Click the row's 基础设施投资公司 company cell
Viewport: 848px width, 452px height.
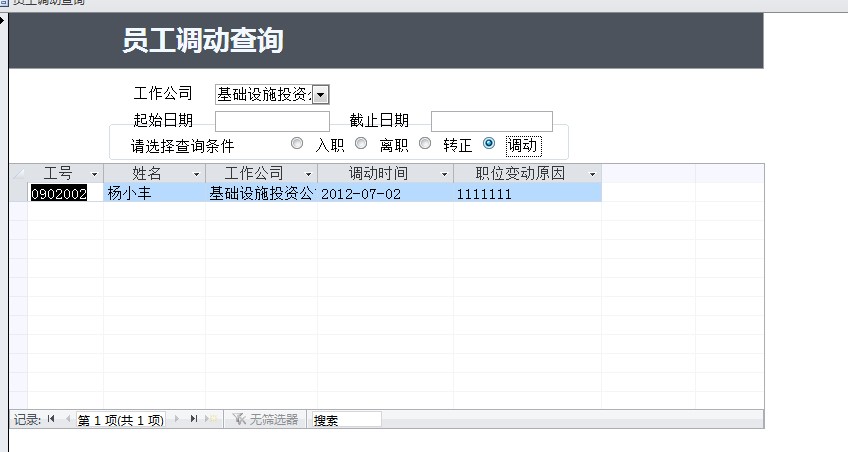pos(261,193)
